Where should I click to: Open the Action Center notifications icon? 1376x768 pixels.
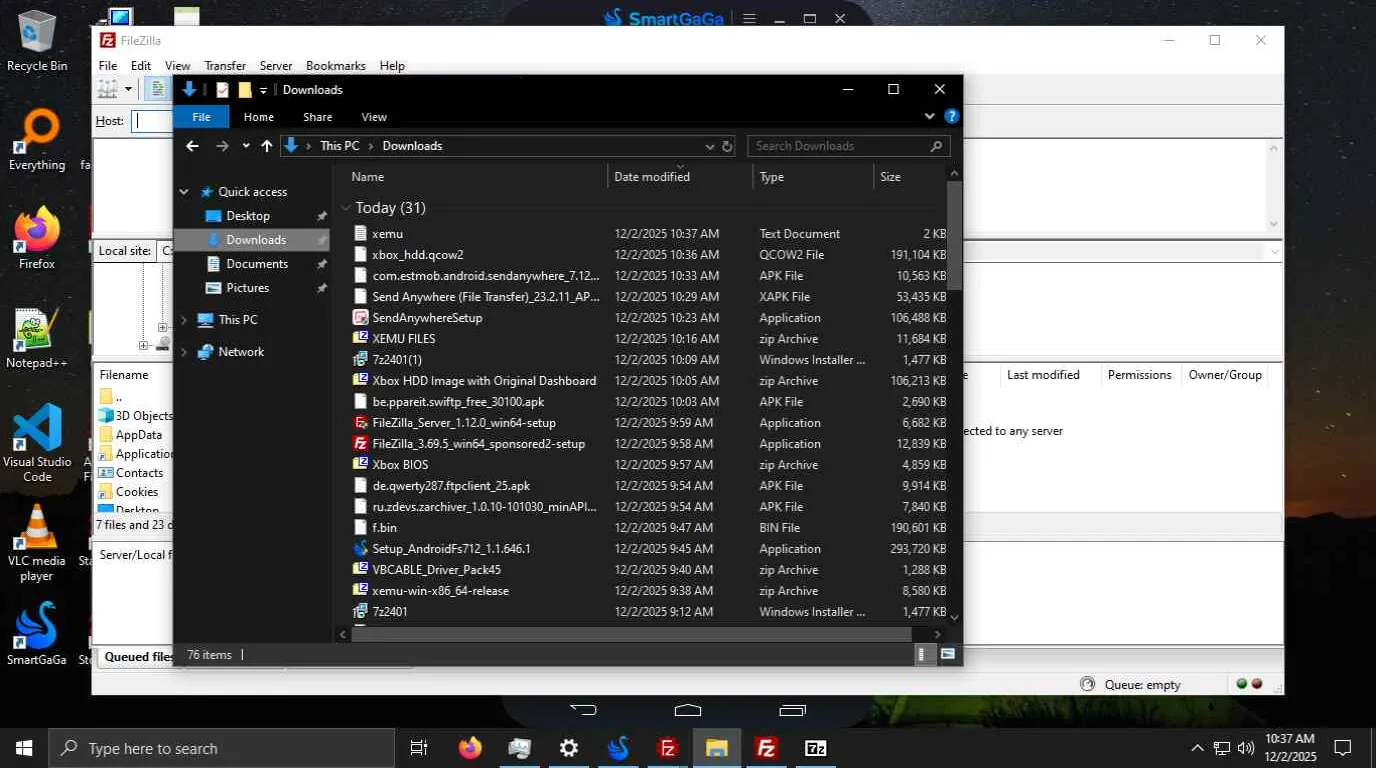(x=1343, y=748)
